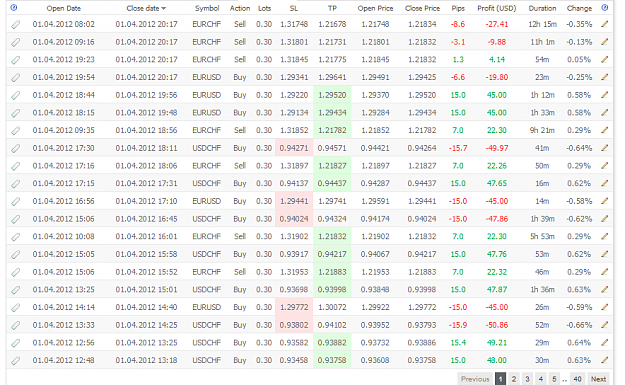Click the SL column header
This screenshot has height=385, width=625.
[294, 8]
